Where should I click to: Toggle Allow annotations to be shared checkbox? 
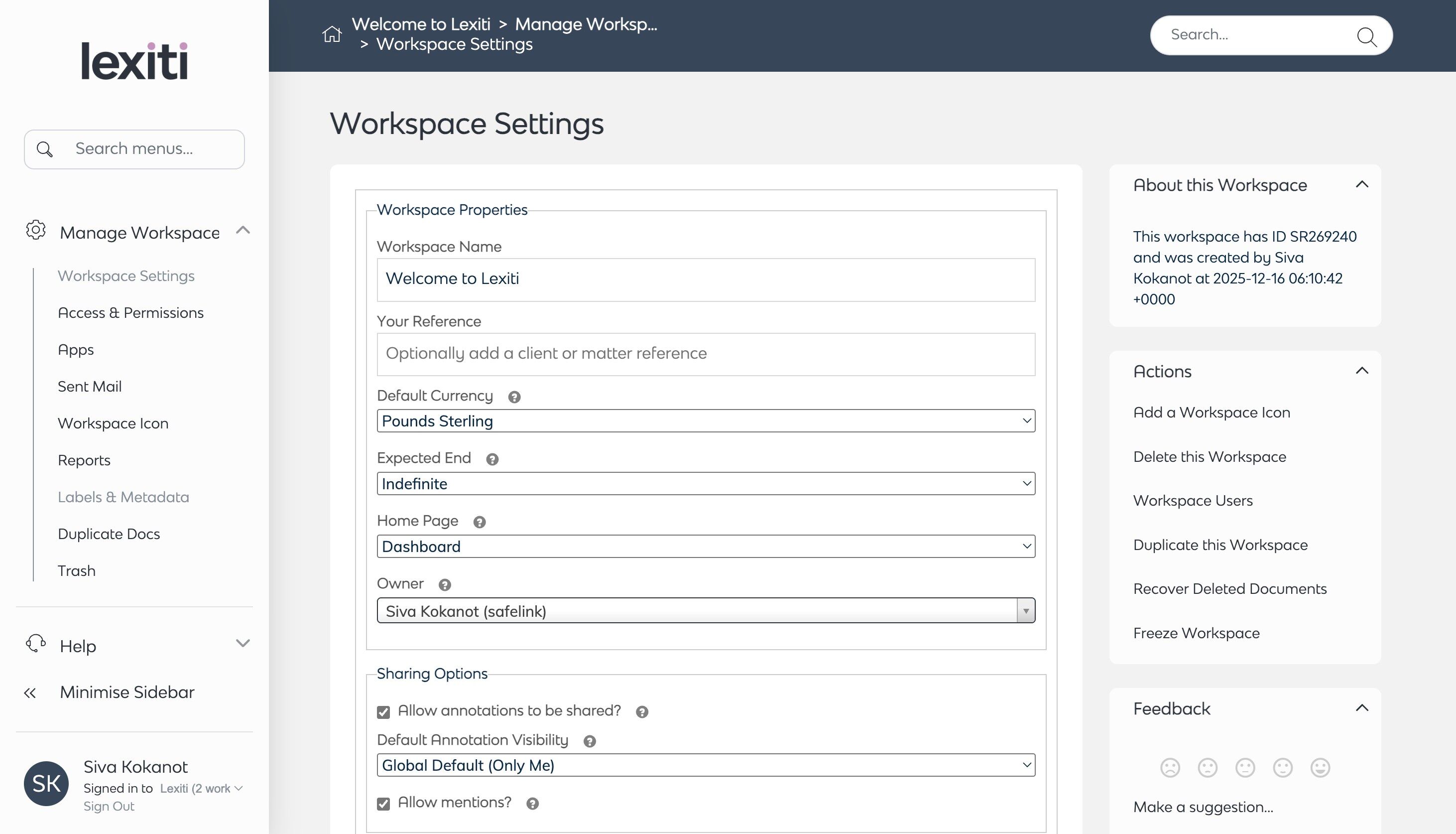pyautogui.click(x=383, y=712)
